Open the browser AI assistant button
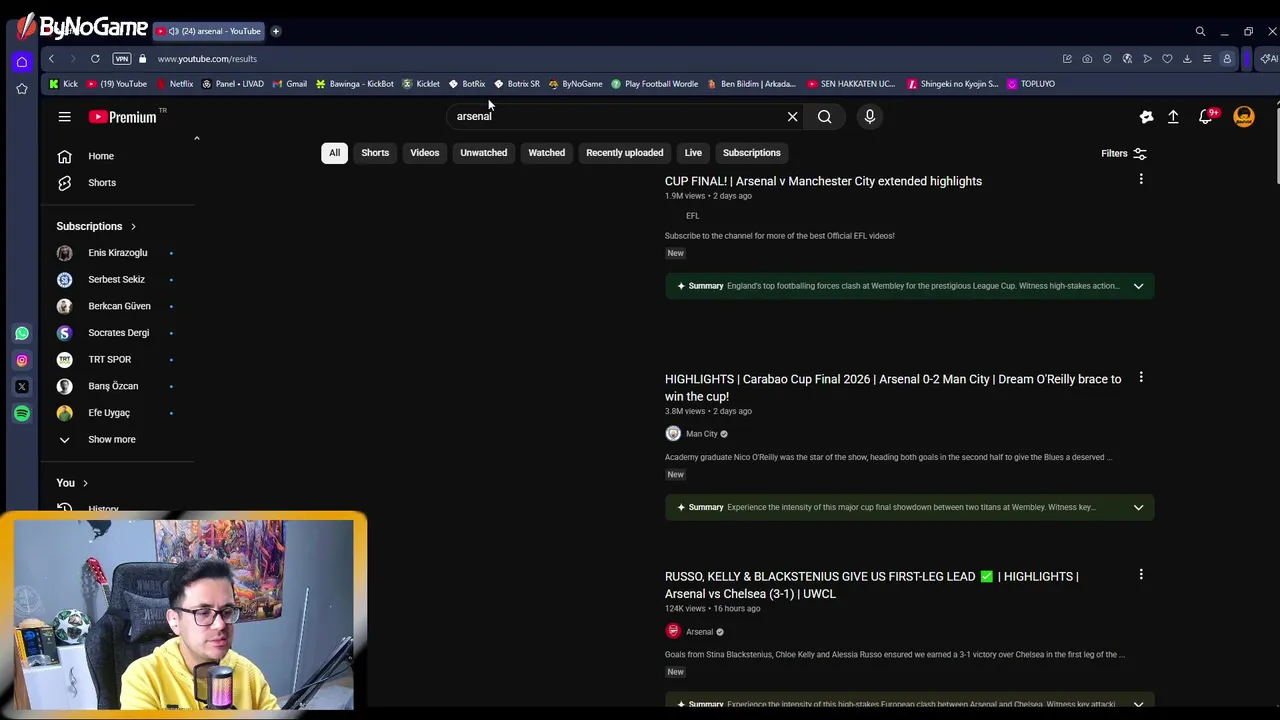 click(x=1269, y=59)
